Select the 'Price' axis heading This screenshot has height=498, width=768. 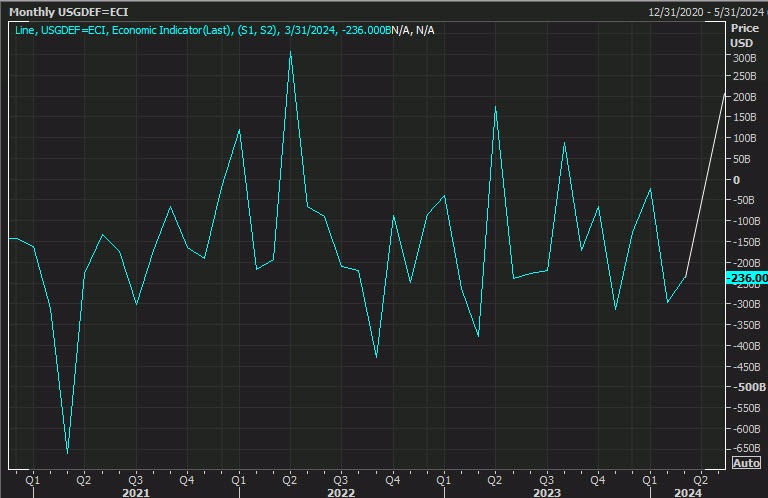pos(744,28)
